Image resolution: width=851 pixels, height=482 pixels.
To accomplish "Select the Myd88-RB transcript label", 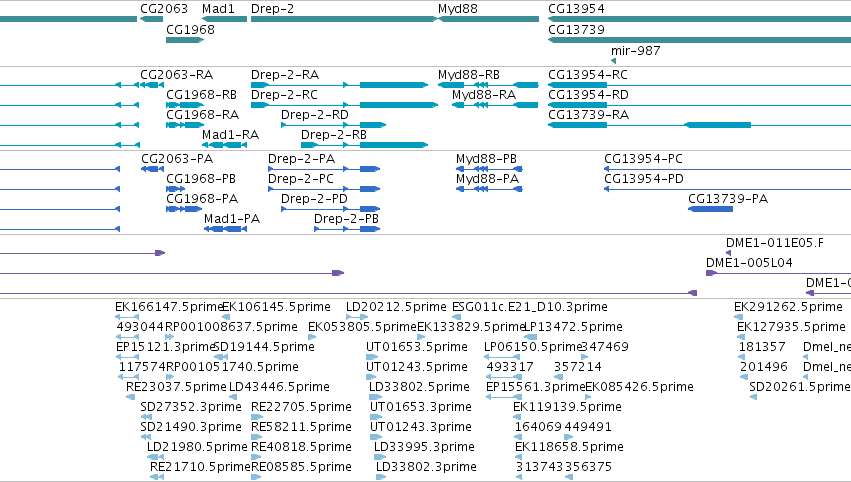I will tap(469, 75).
